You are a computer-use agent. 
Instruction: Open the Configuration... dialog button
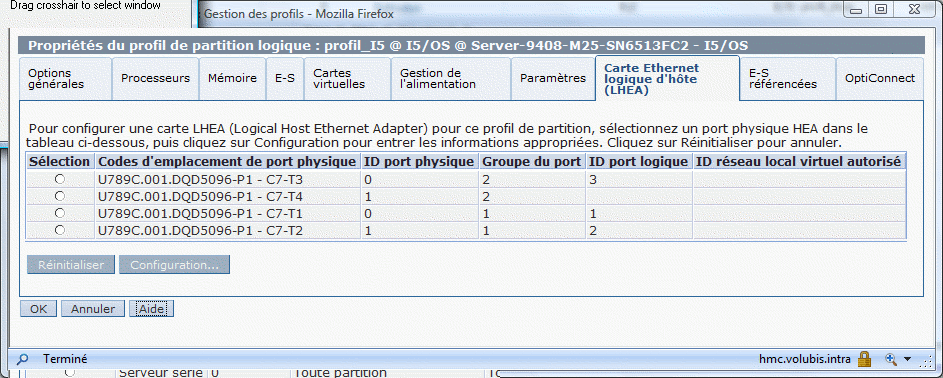pos(174,264)
